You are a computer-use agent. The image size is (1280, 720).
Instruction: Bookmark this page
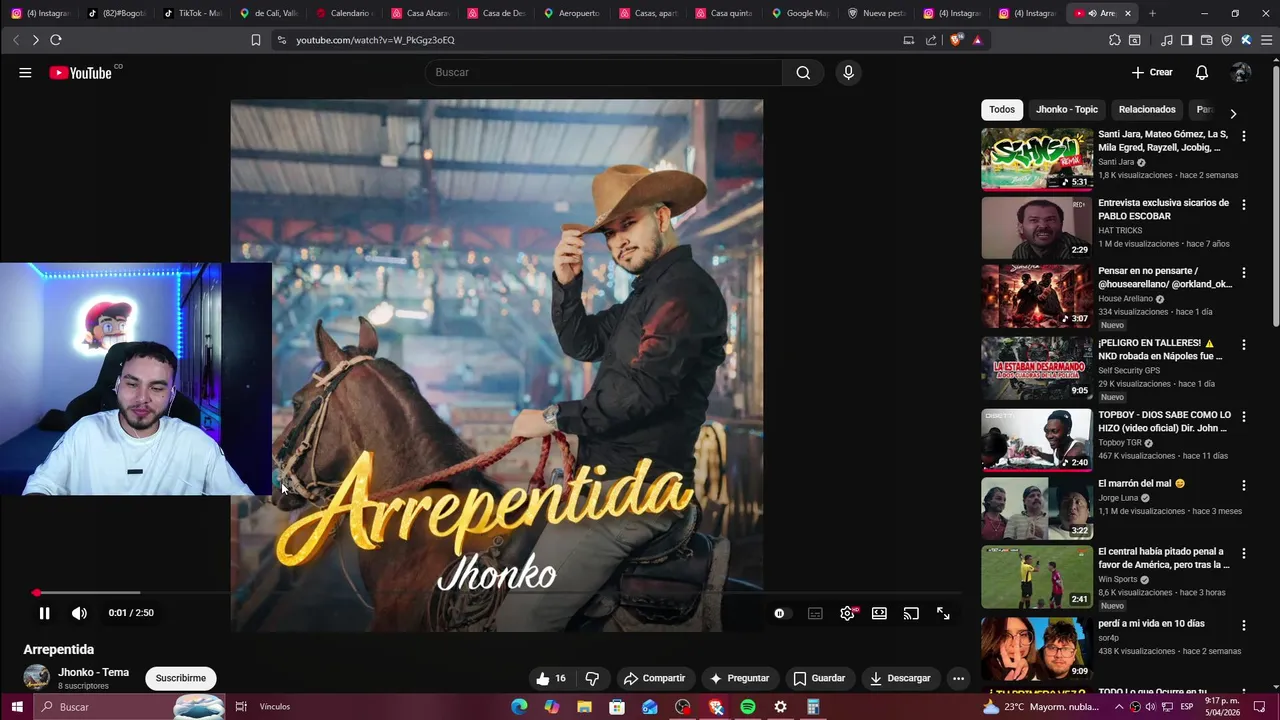point(256,40)
